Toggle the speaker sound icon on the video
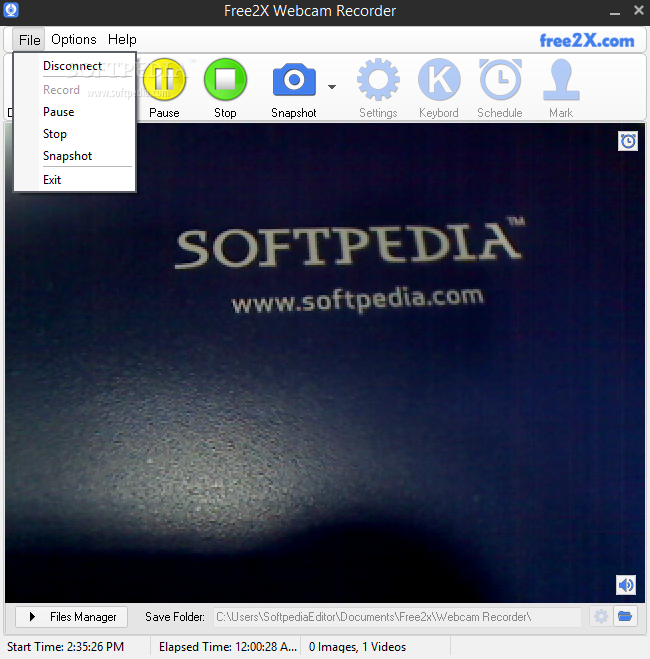The width and height of the screenshot is (650, 659). coord(626,585)
